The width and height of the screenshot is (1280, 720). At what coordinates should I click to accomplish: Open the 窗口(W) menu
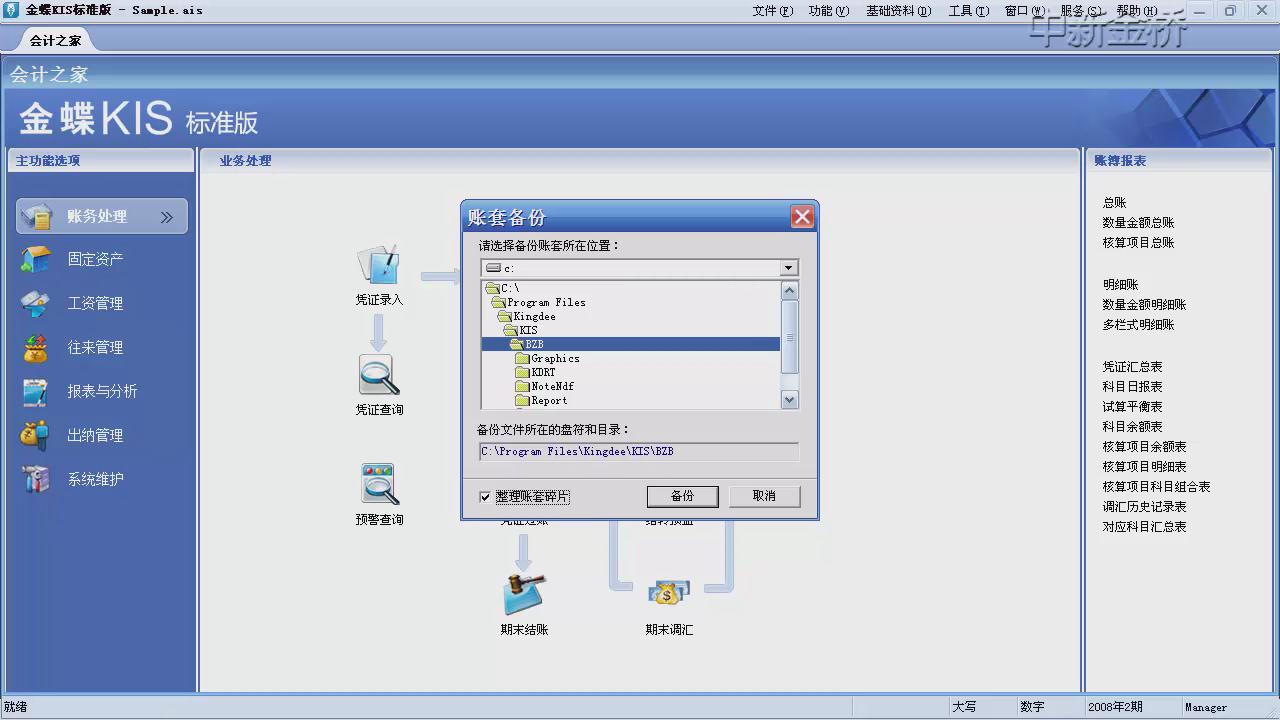coord(1025,10)
